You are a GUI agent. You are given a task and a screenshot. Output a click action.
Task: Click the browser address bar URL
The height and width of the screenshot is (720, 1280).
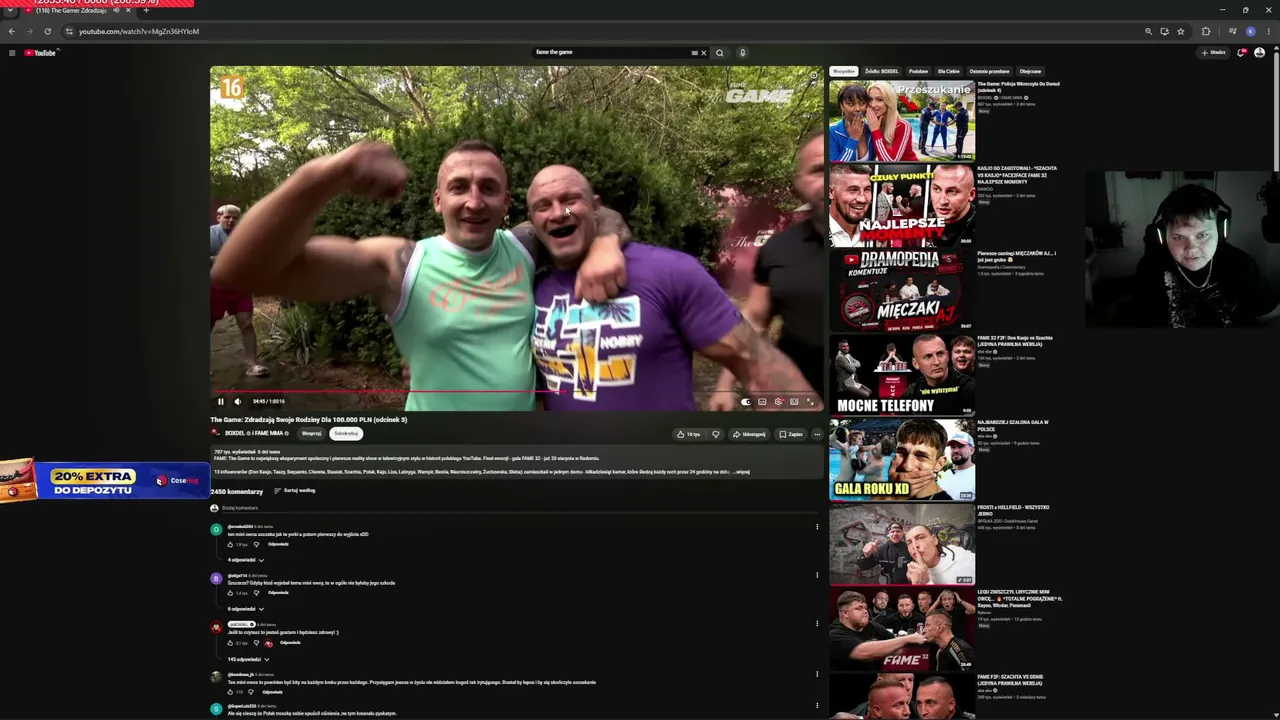[139, 31]
